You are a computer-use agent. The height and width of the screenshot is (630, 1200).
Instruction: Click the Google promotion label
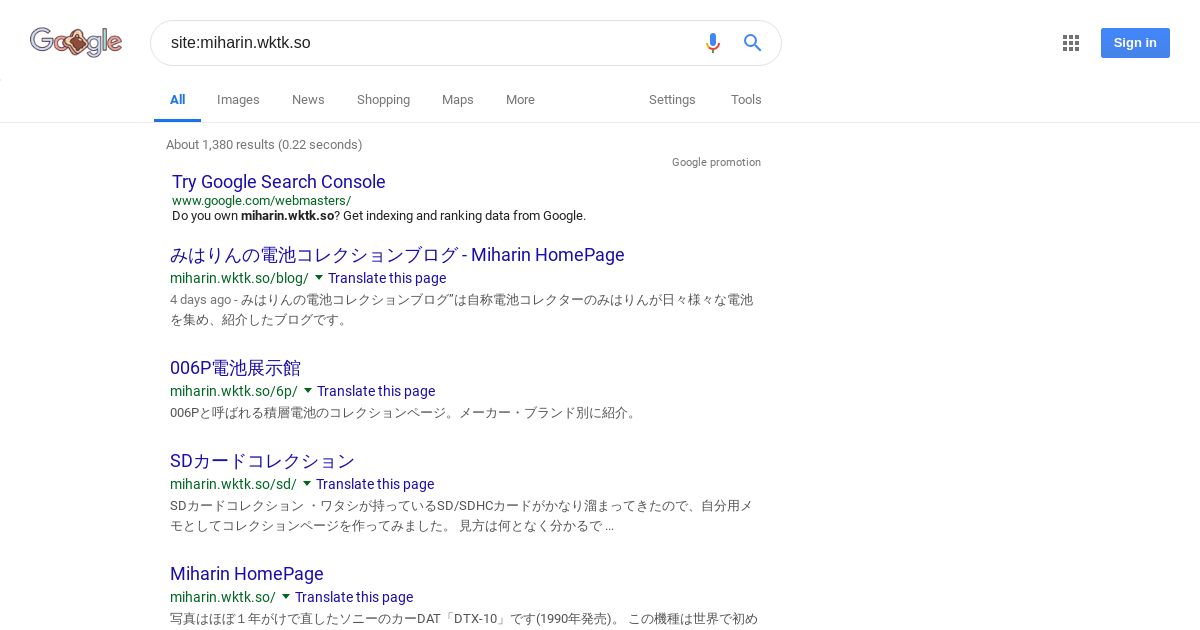716,162
